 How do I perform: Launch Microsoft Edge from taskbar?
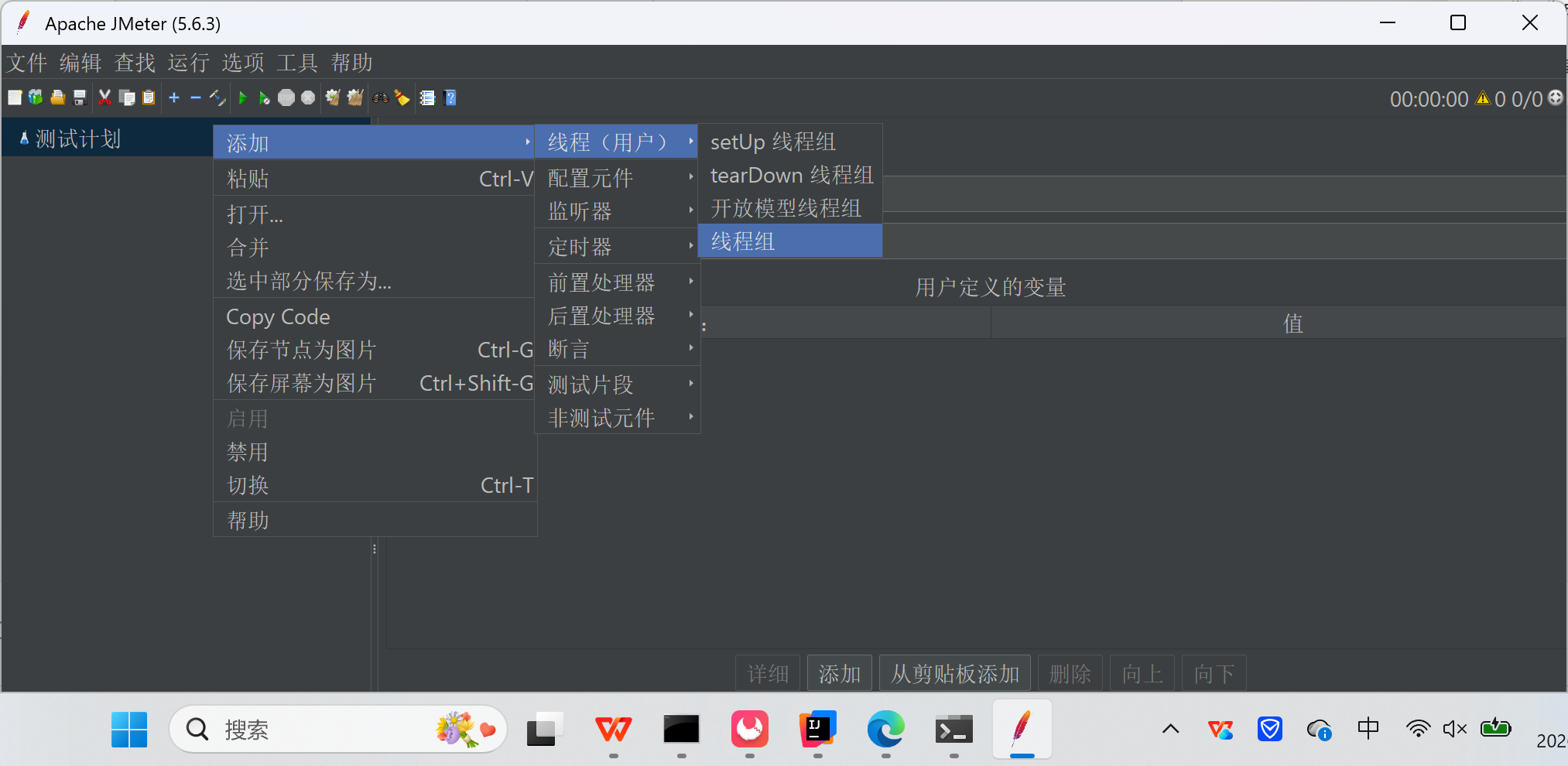click(885, 730)
